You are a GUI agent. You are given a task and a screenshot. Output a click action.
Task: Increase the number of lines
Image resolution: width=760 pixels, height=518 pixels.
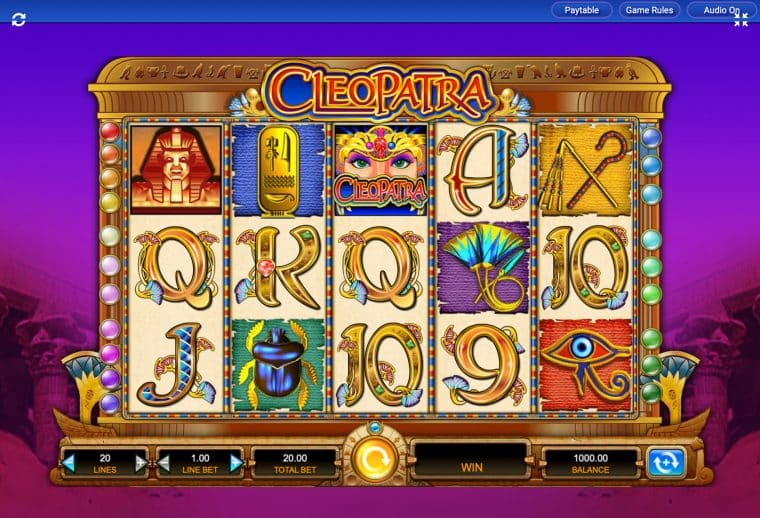pyautogui.click(x=141, y=463)
